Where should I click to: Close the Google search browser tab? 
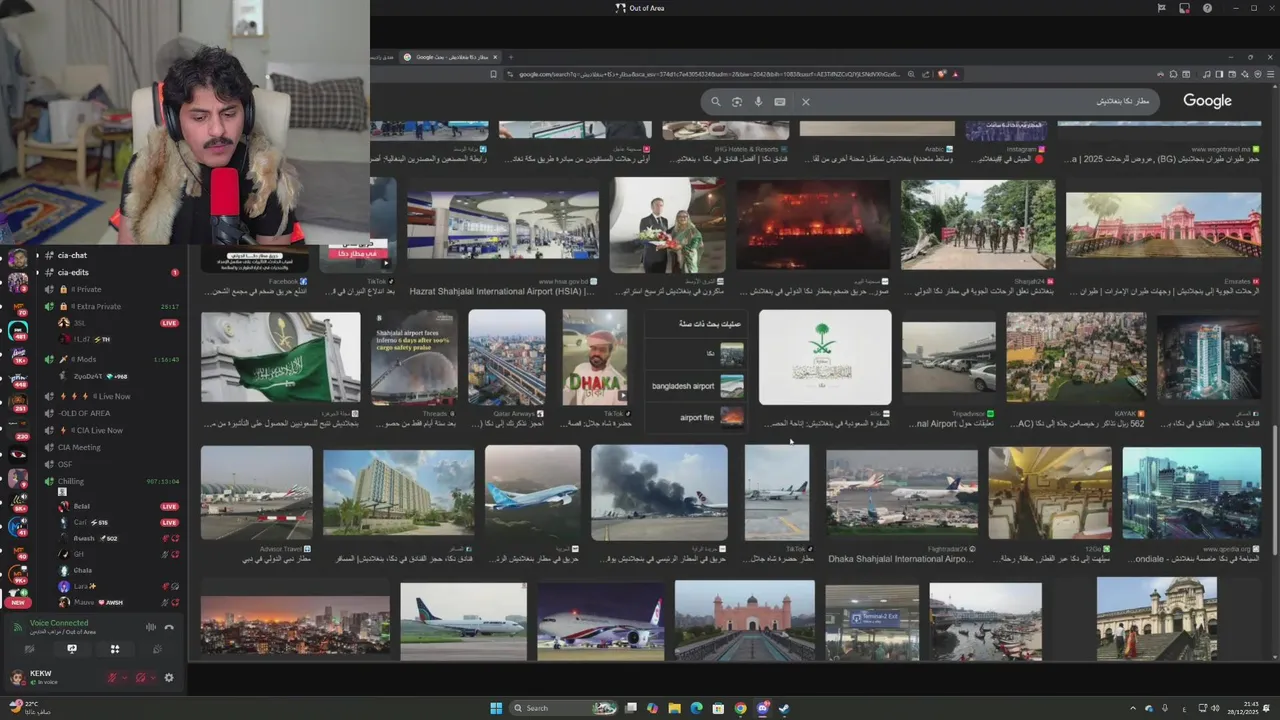pos(494,57)
